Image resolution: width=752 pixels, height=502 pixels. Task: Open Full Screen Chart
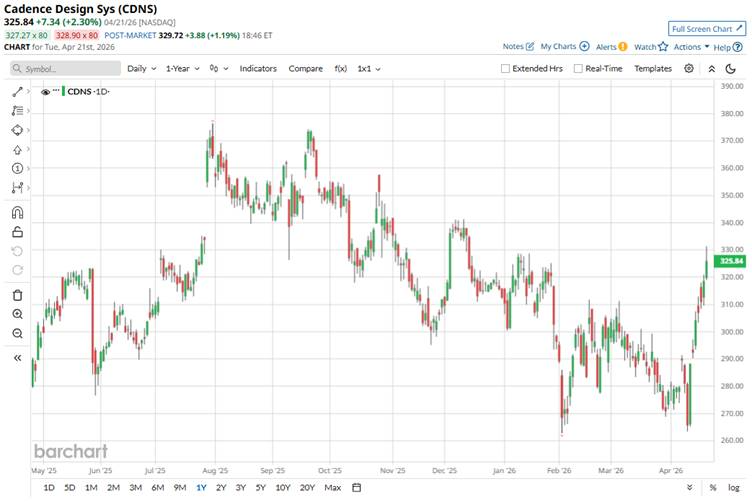tap(707, 29)
